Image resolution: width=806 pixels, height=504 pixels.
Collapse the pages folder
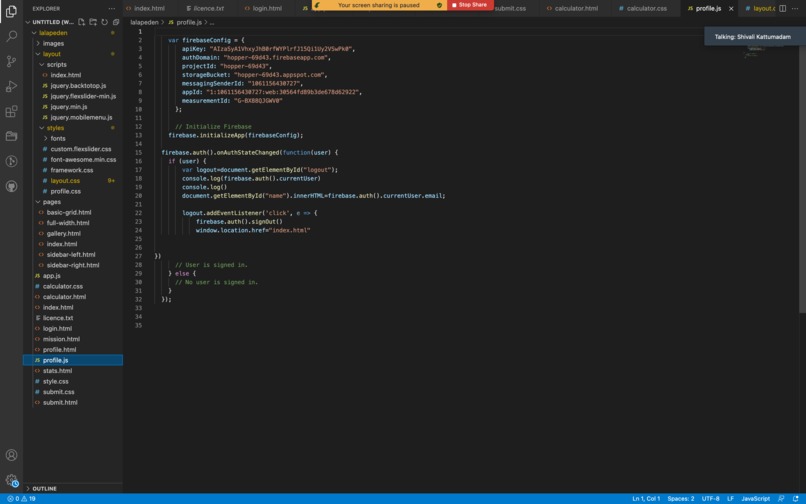click(38, 202)
